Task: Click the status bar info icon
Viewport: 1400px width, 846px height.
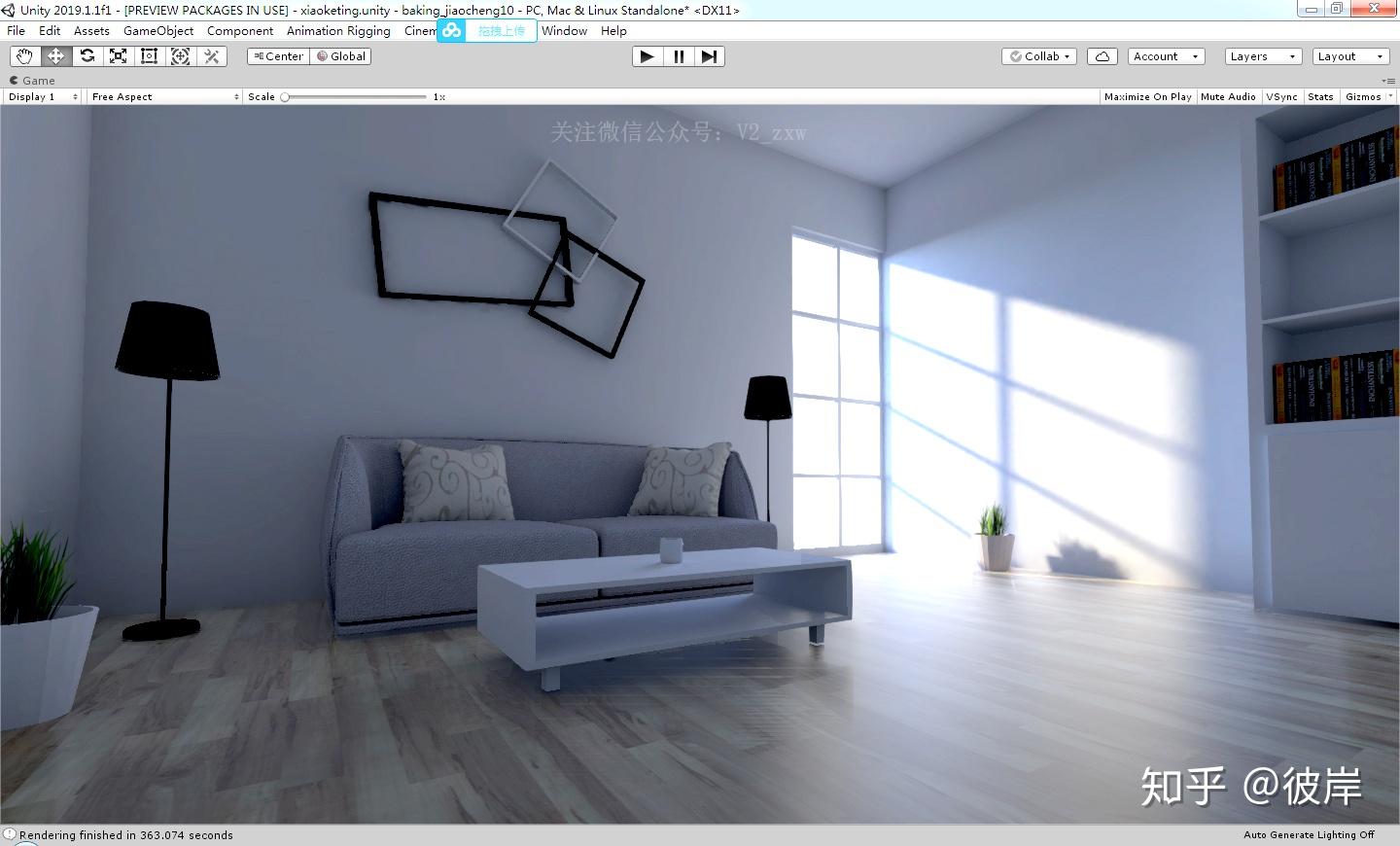Action: (x=10, y=834)
